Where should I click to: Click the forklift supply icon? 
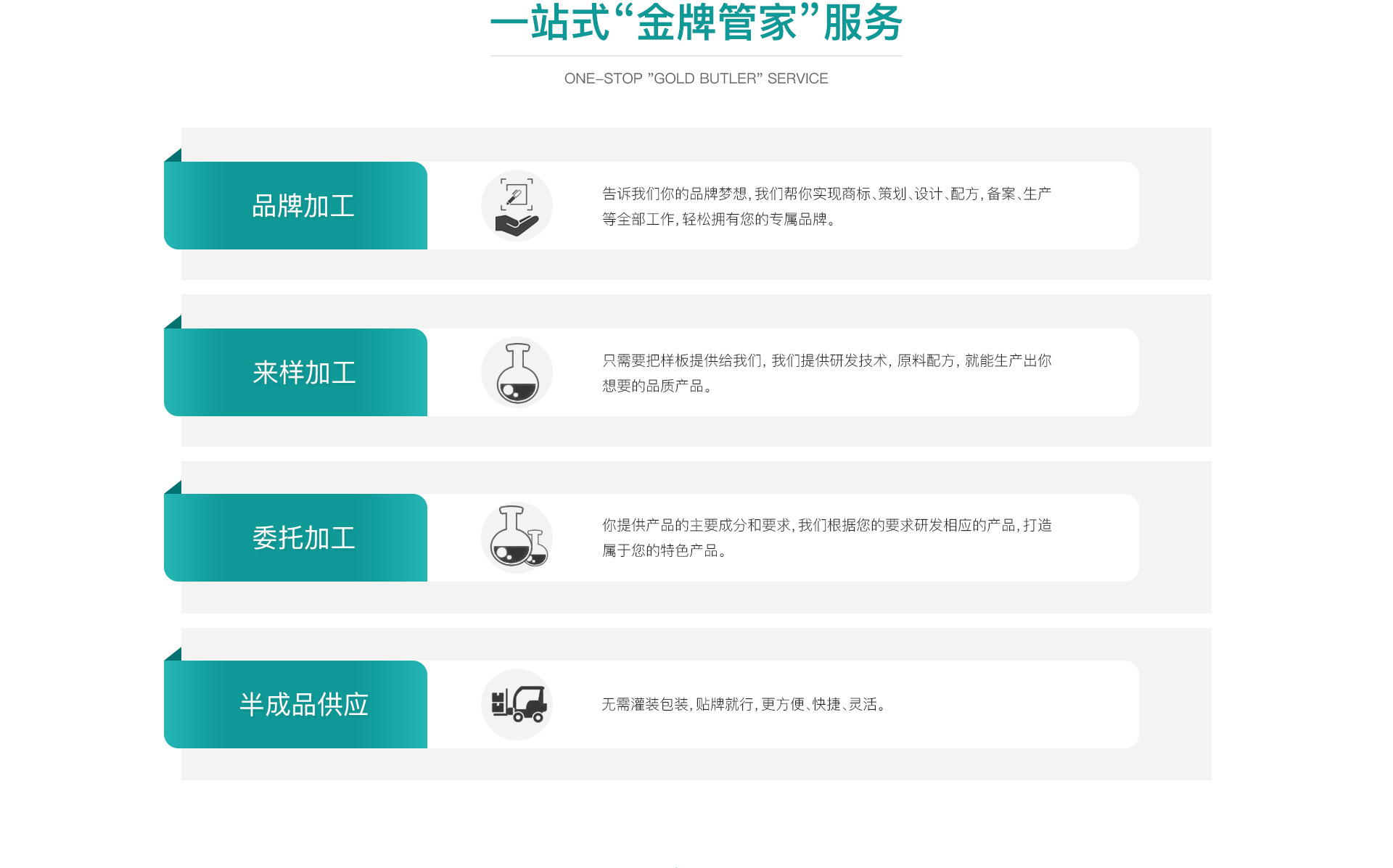[517, 704]
